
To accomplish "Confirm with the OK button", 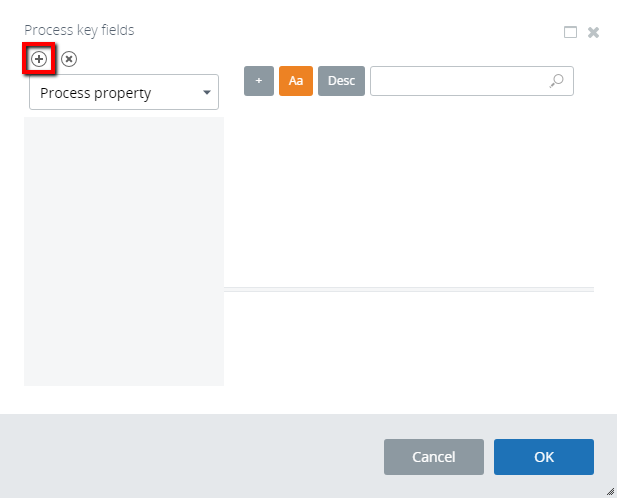I will [x=543, y=457].
